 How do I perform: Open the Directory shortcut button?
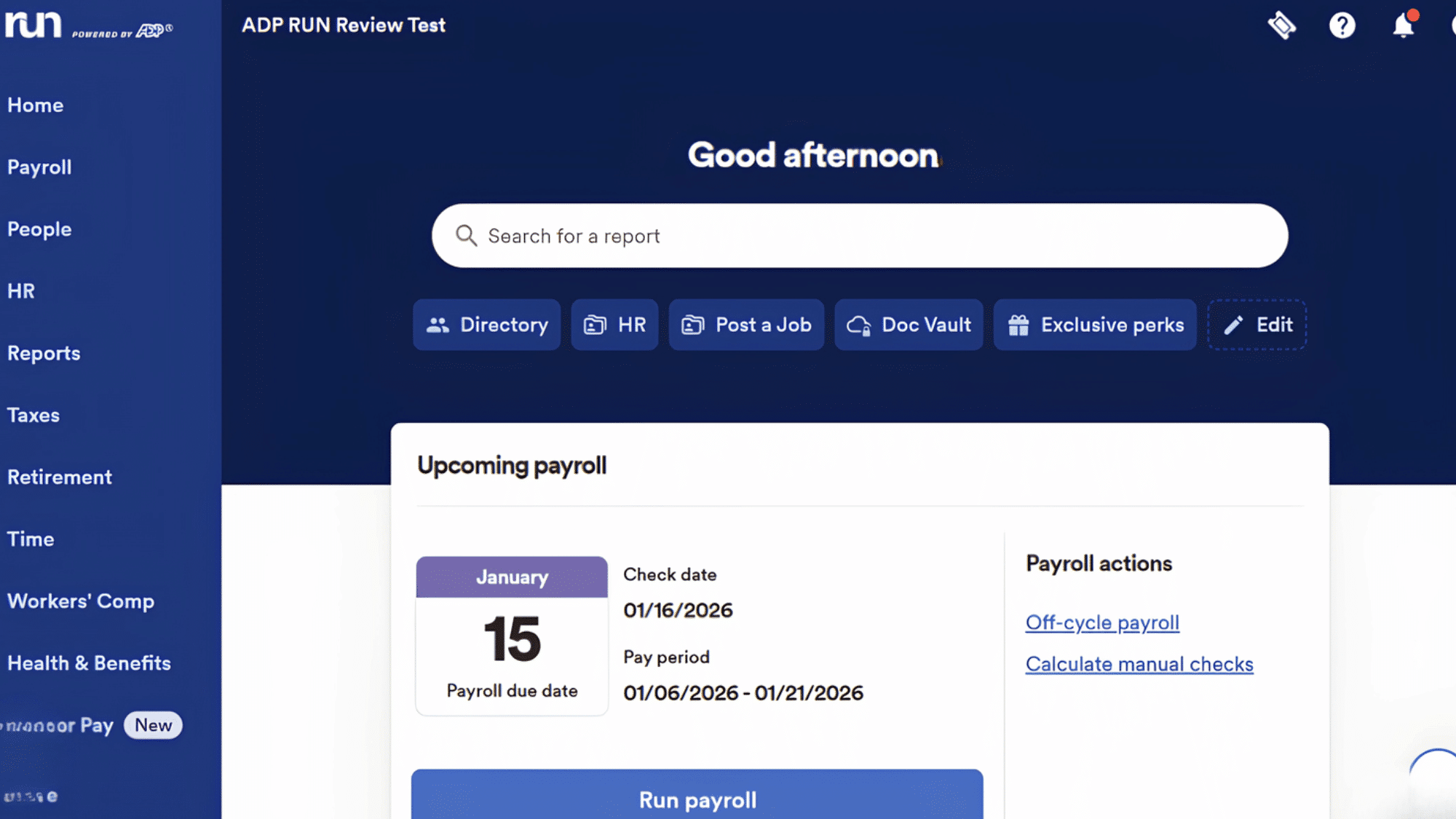[x=487, y=325]
